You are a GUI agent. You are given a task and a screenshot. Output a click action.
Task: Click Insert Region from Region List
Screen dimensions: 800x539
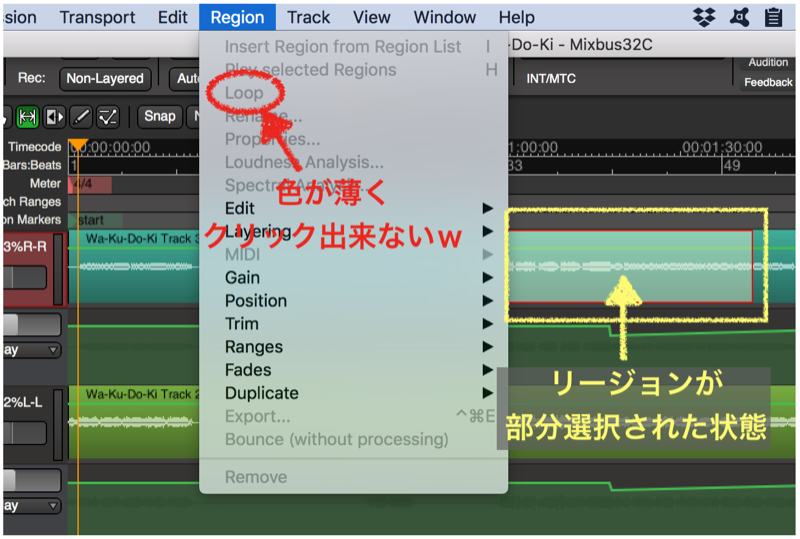click(x=353, y=46)
